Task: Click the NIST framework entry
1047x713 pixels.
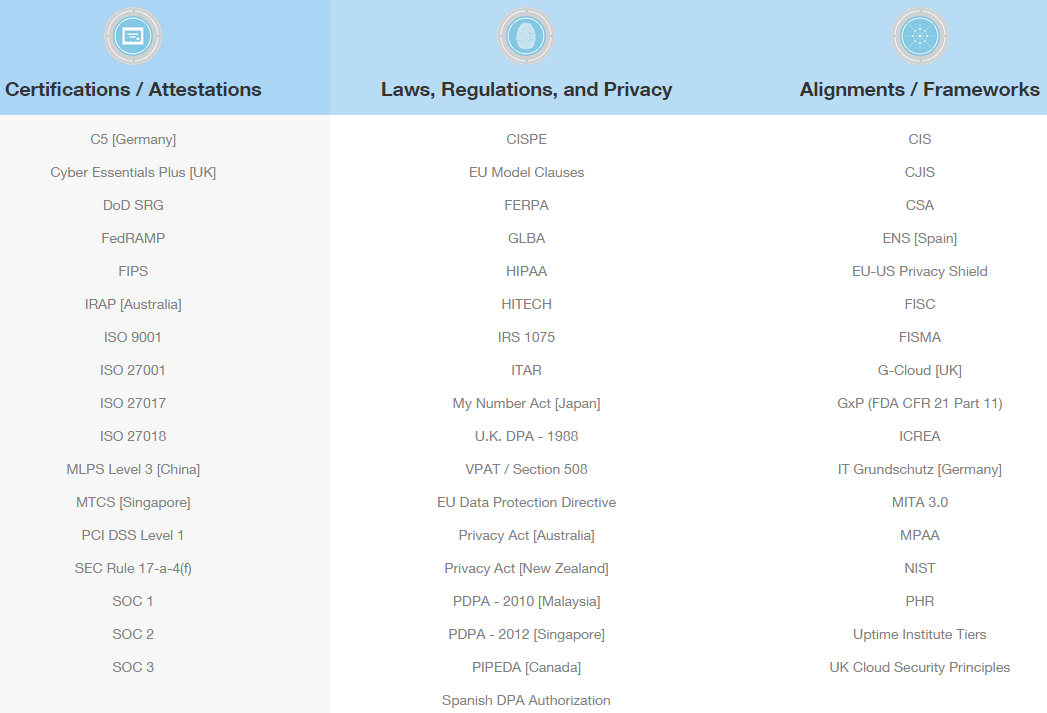Action: pyautogui.click(x=919, y=568)
